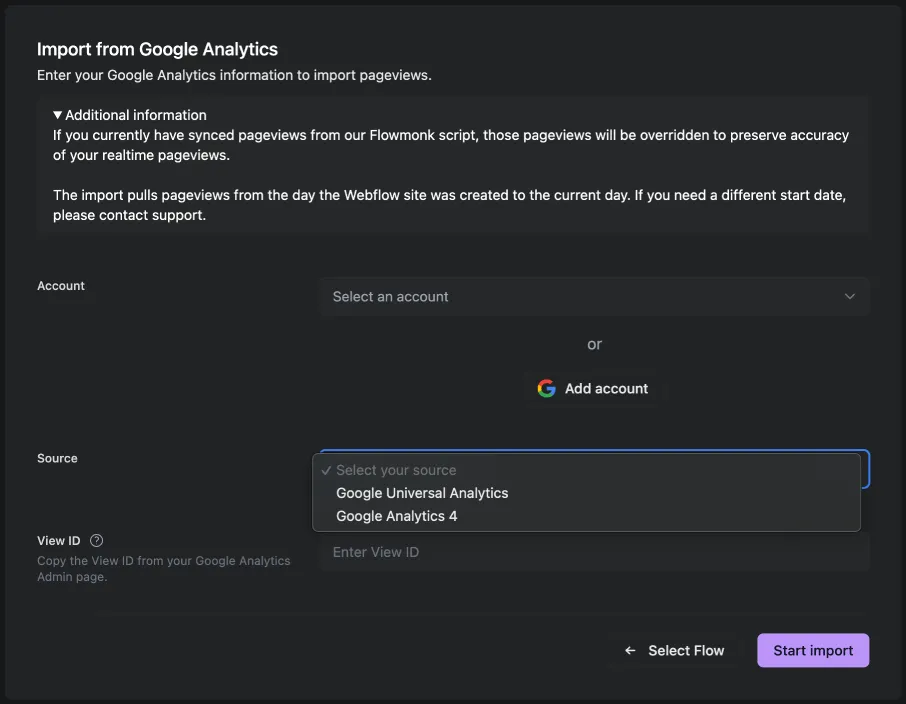The image size is (906, 704).
Task: Click the Start import button
Action: point(813,651)
